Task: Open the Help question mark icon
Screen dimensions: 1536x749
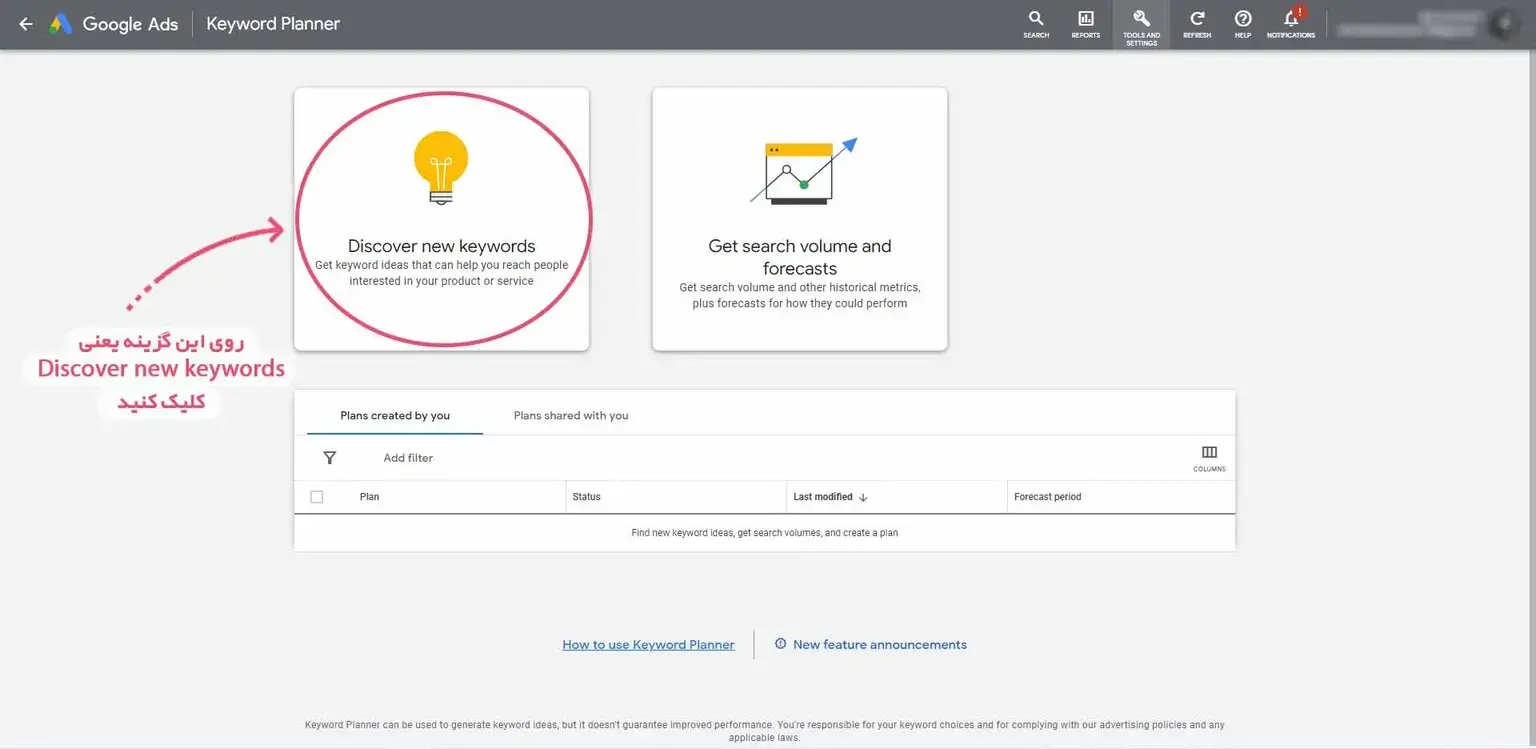Action: click(1243, 24)
